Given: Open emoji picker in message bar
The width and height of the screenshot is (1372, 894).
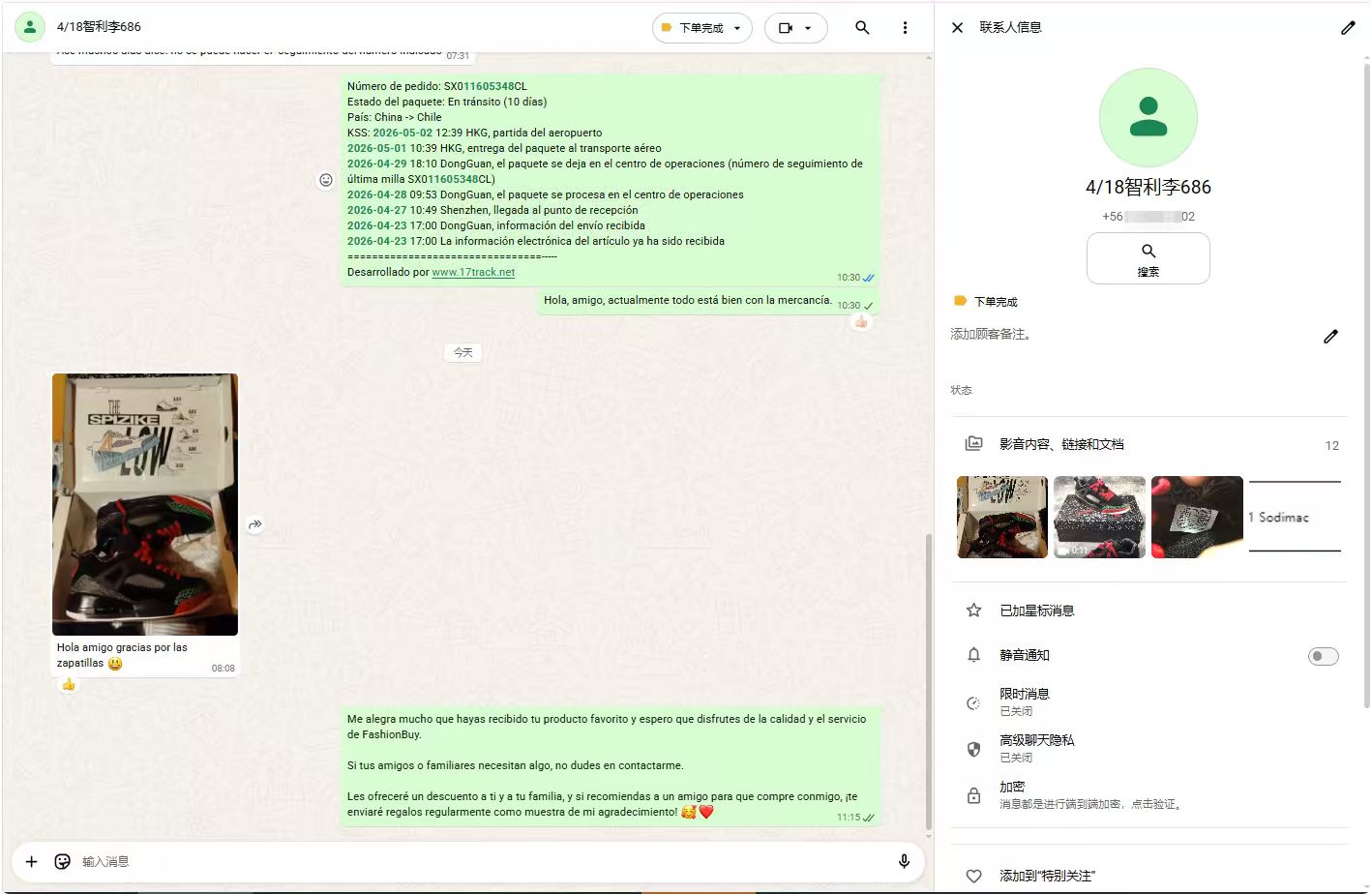Looking at the screenshot, I should [x=62, y=861].
